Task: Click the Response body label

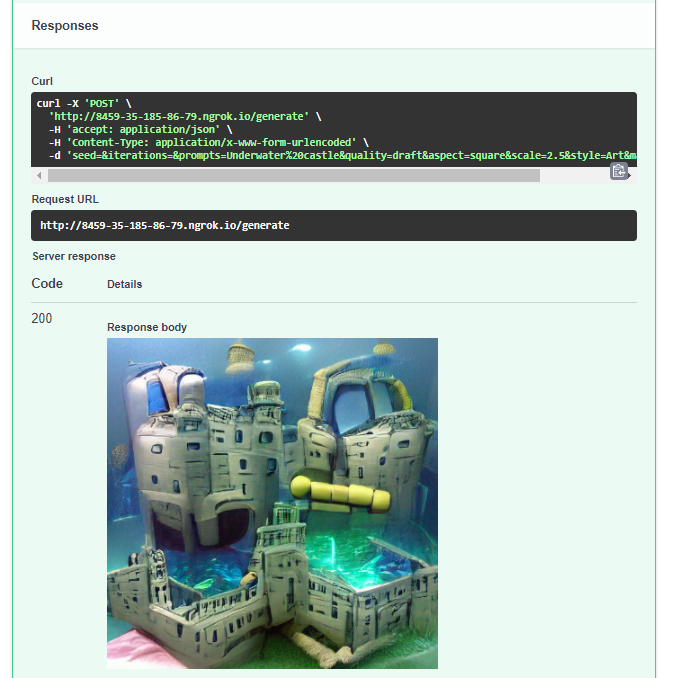Action: [147, 327]
